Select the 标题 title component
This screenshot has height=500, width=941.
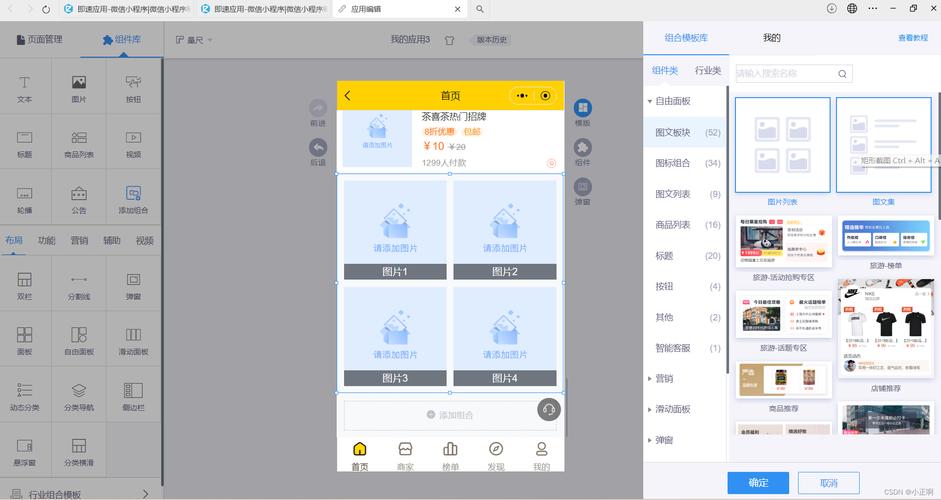(25, 143)
